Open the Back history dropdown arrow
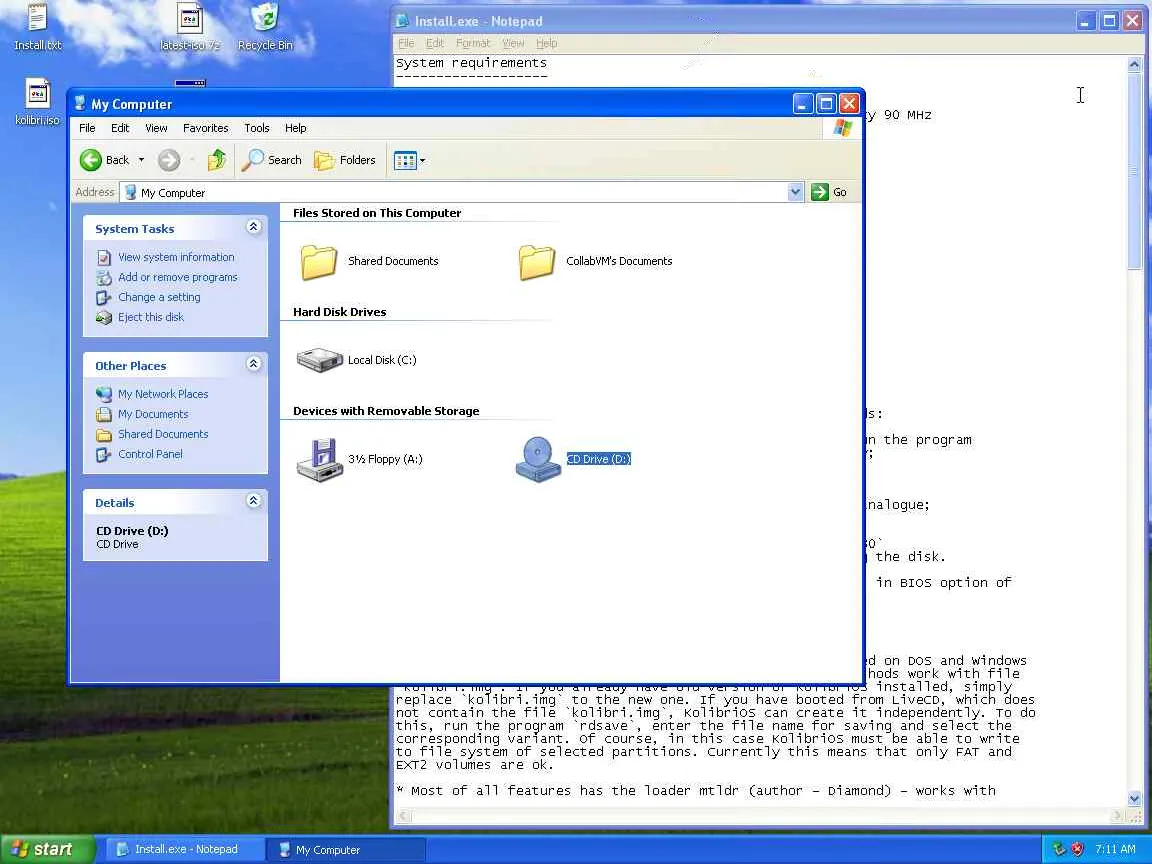The height and width of the screenshot is (864, 1152). (x=141, y=159)
